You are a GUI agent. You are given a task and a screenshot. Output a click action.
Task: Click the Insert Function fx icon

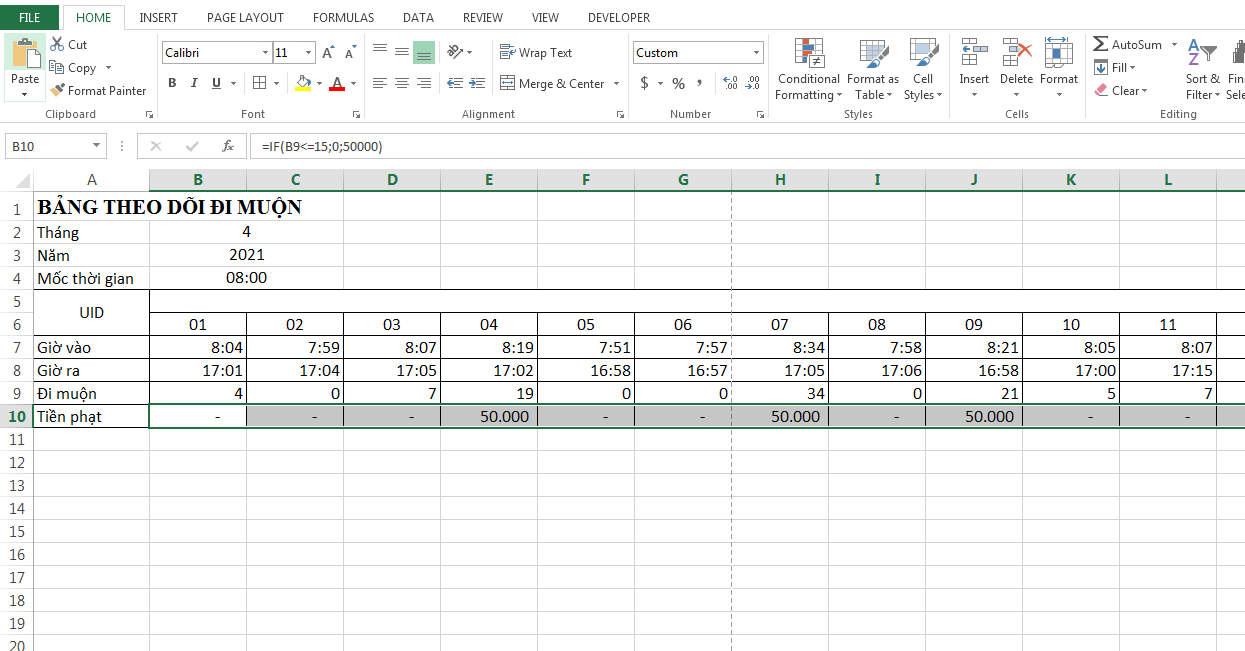228,146
